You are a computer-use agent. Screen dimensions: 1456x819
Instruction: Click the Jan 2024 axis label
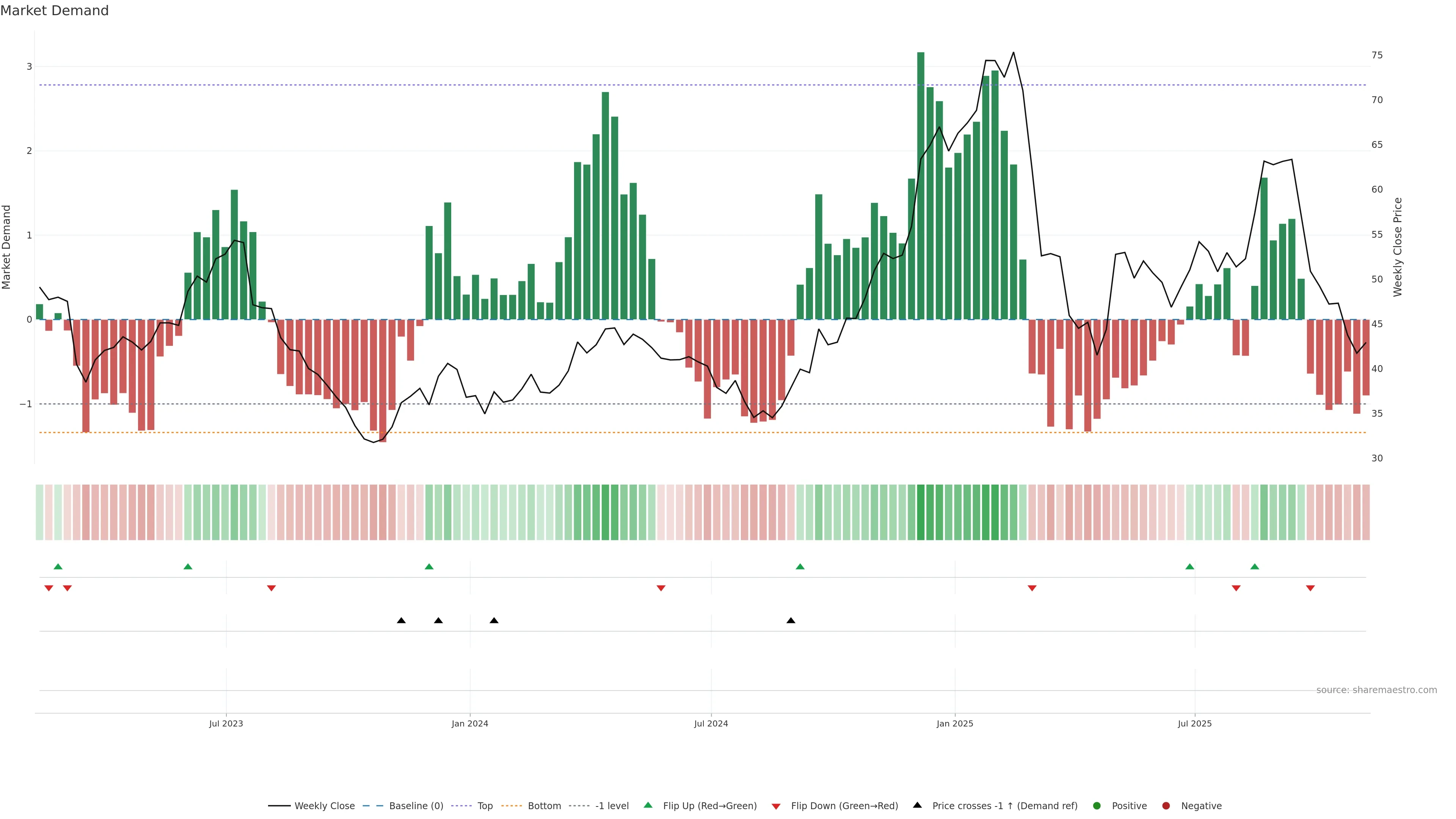470,723
